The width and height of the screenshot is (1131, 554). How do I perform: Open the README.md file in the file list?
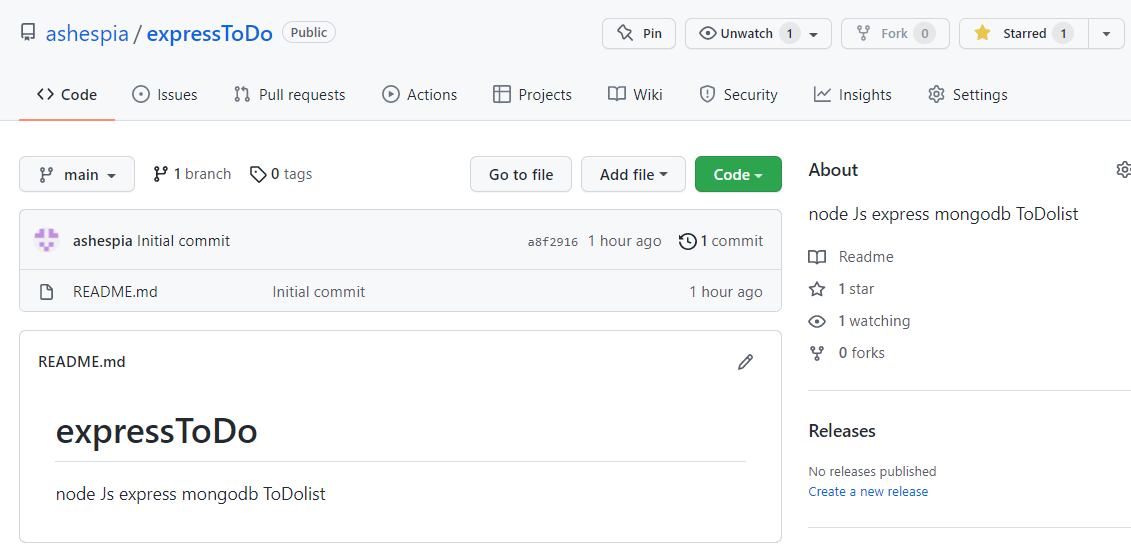click(115, 291)
